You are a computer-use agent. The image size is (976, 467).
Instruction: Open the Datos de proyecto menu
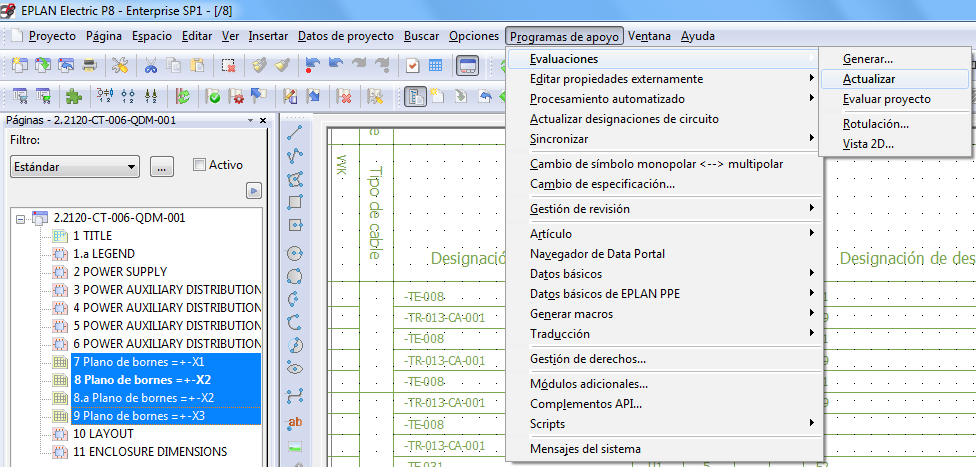coord(346,36)
